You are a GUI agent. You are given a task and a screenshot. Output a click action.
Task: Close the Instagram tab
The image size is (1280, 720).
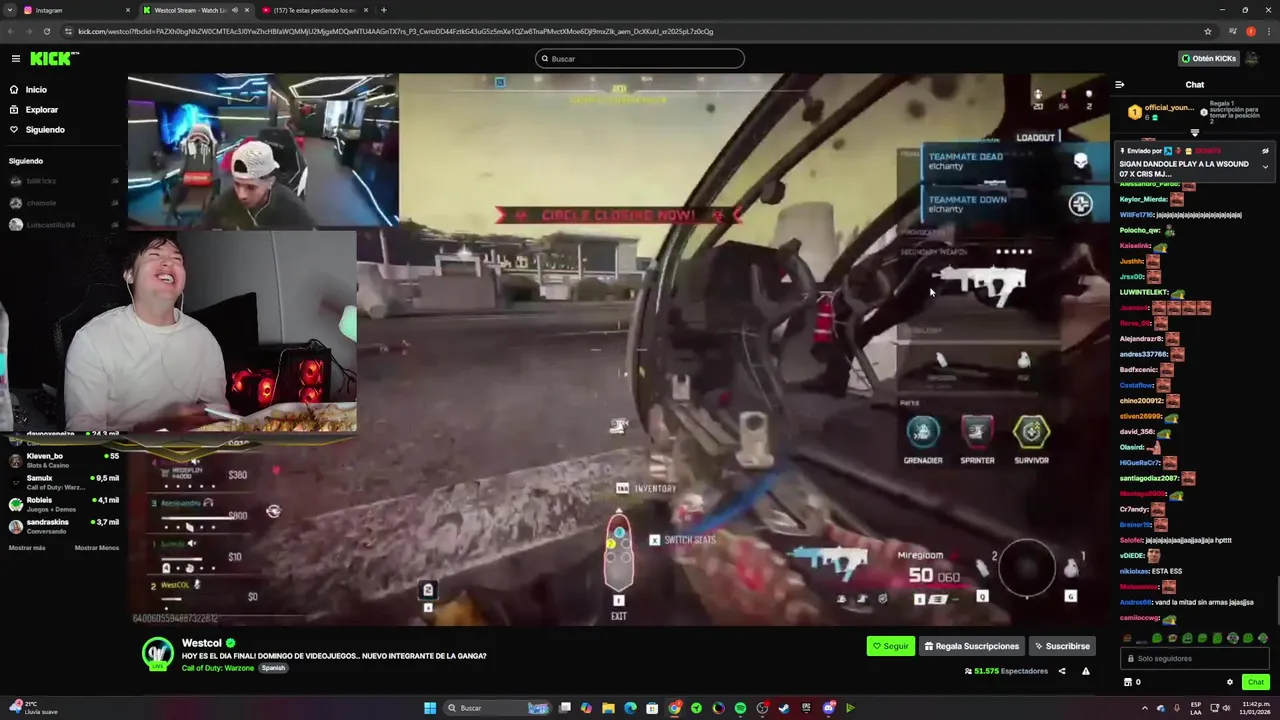point(128,10)
